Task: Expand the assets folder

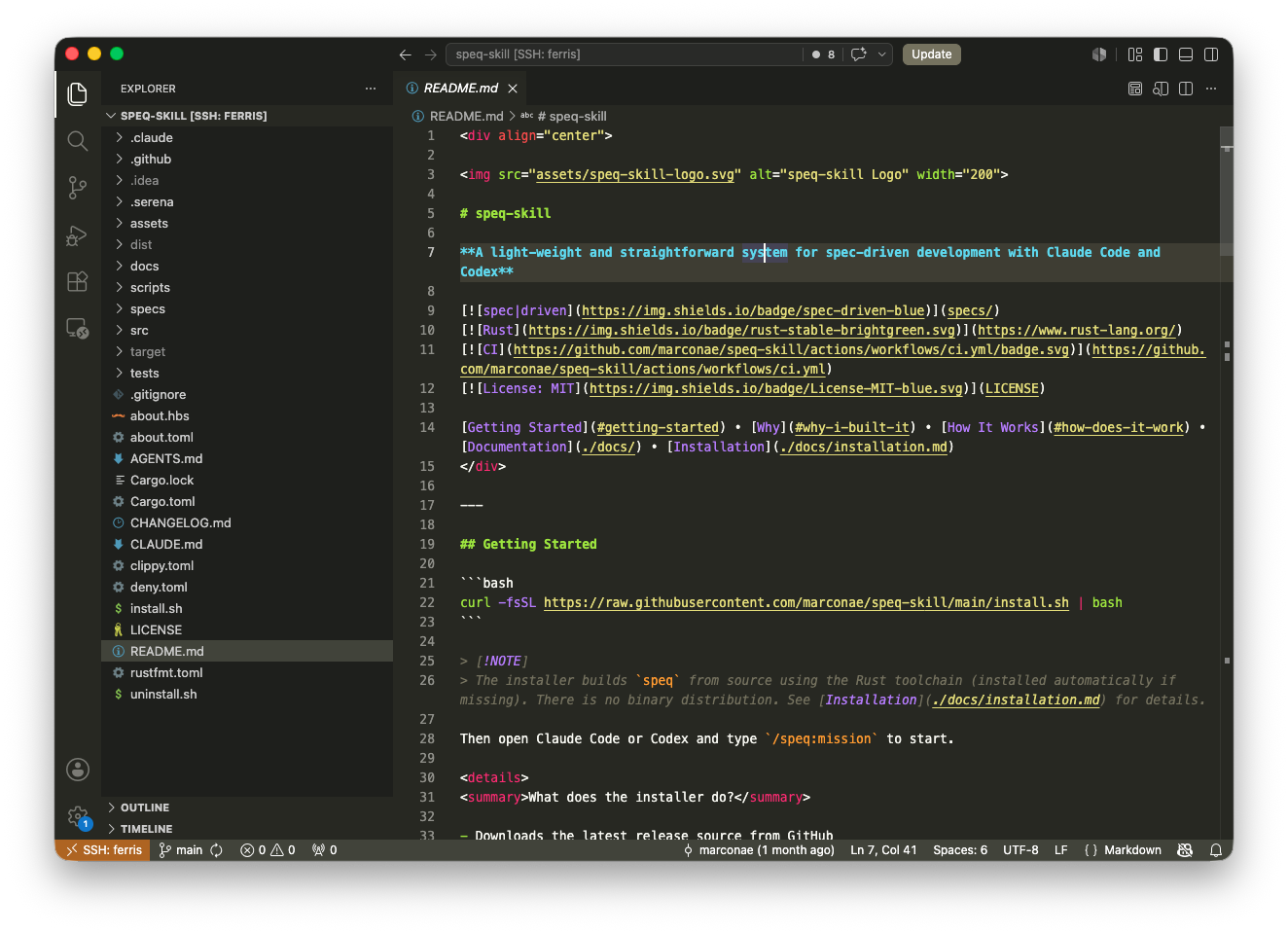Action: [247, 223]
